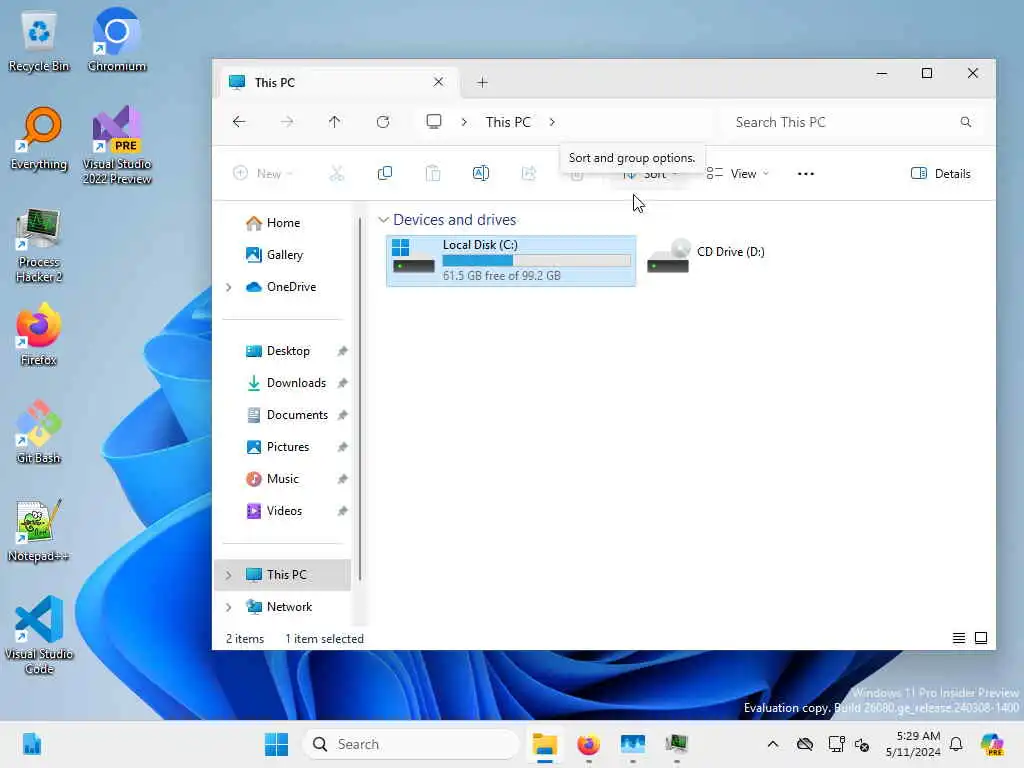This screenshot has height=768, width=1024.
Task: Navigate up one folder level
Action: [334, 121]
